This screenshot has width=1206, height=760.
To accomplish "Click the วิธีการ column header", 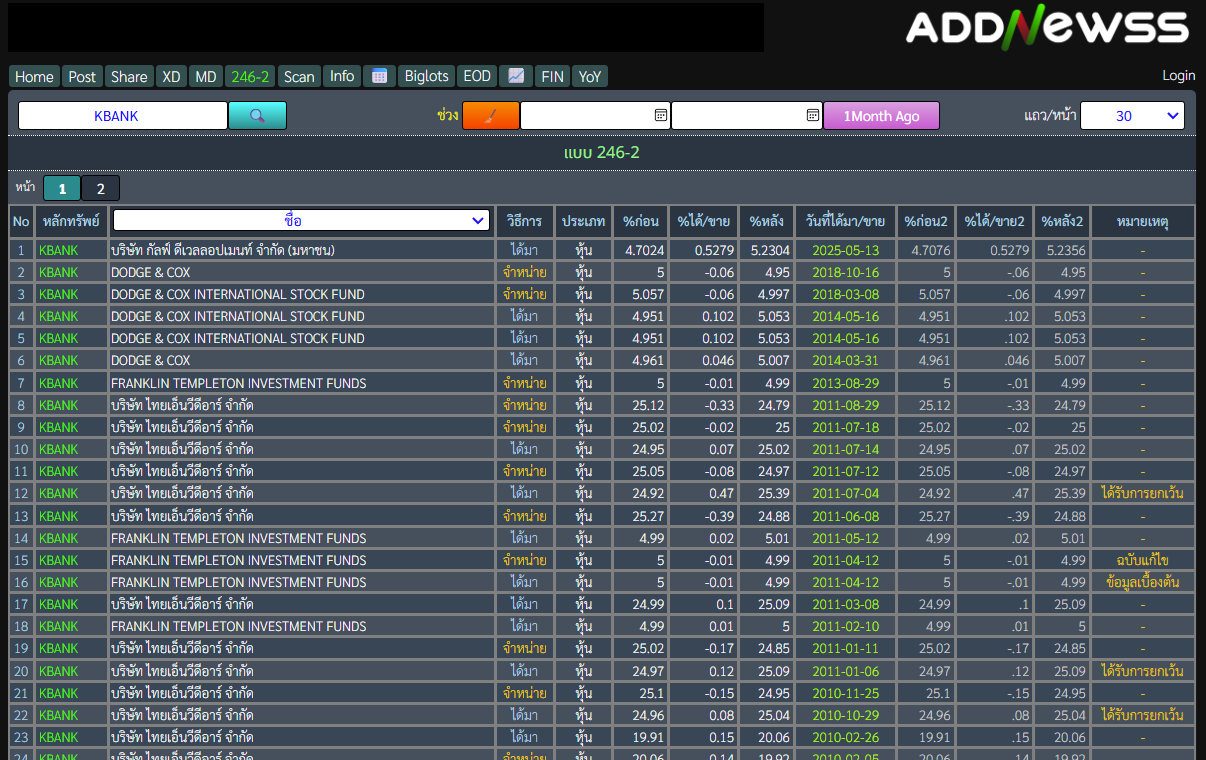I will (x=525, y=220).
